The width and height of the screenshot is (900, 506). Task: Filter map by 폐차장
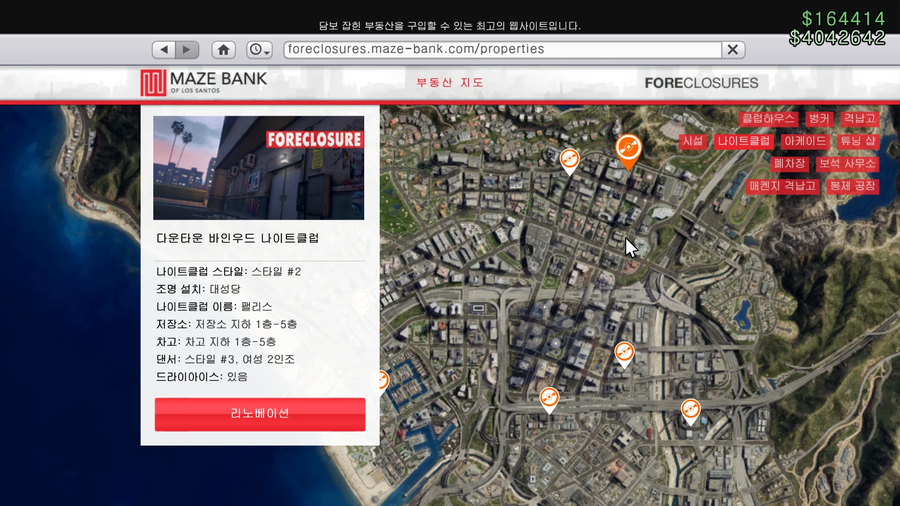tap(789, 164)
